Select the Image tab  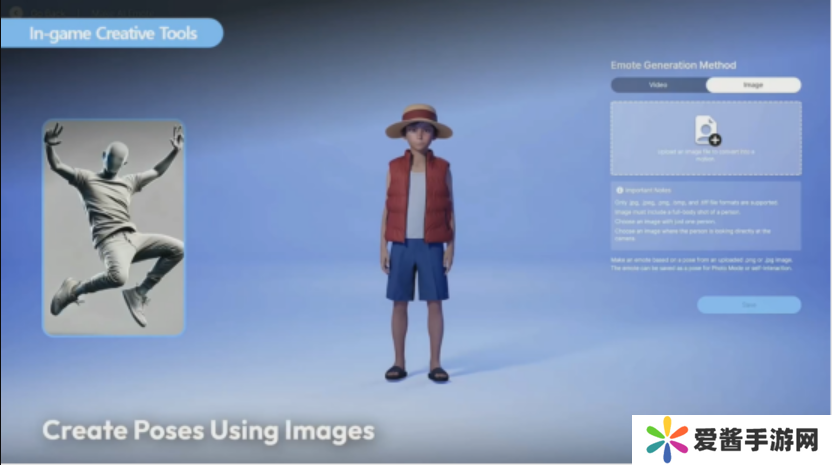click(752, 85)
